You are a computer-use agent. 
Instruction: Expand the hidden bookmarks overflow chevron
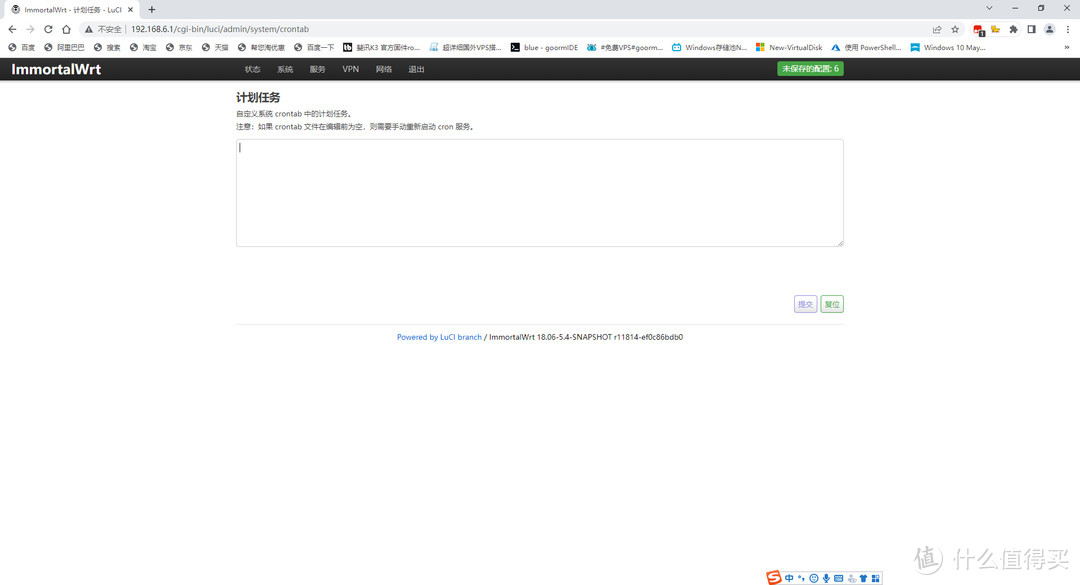(x=1066, y=47)
